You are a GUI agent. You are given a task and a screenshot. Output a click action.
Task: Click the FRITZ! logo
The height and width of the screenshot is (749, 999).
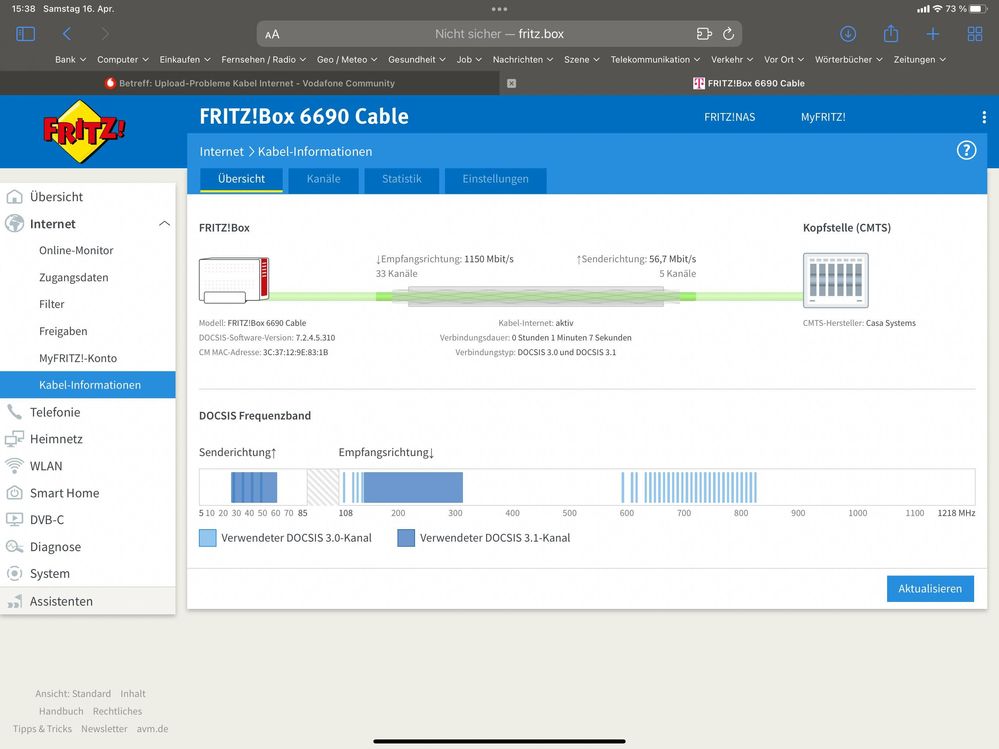[84, 131]
